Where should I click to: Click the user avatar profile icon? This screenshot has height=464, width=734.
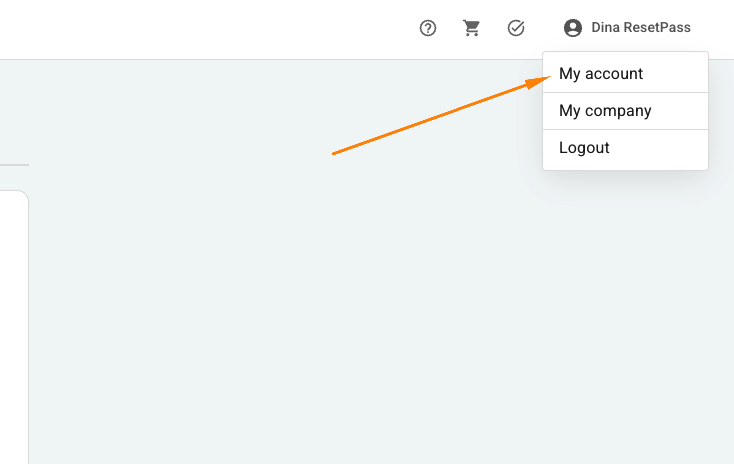click(573, 28)
